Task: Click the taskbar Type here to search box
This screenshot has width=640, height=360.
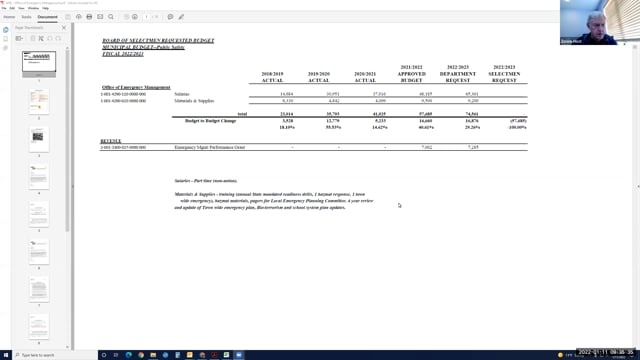Action: tap(55, 355)
